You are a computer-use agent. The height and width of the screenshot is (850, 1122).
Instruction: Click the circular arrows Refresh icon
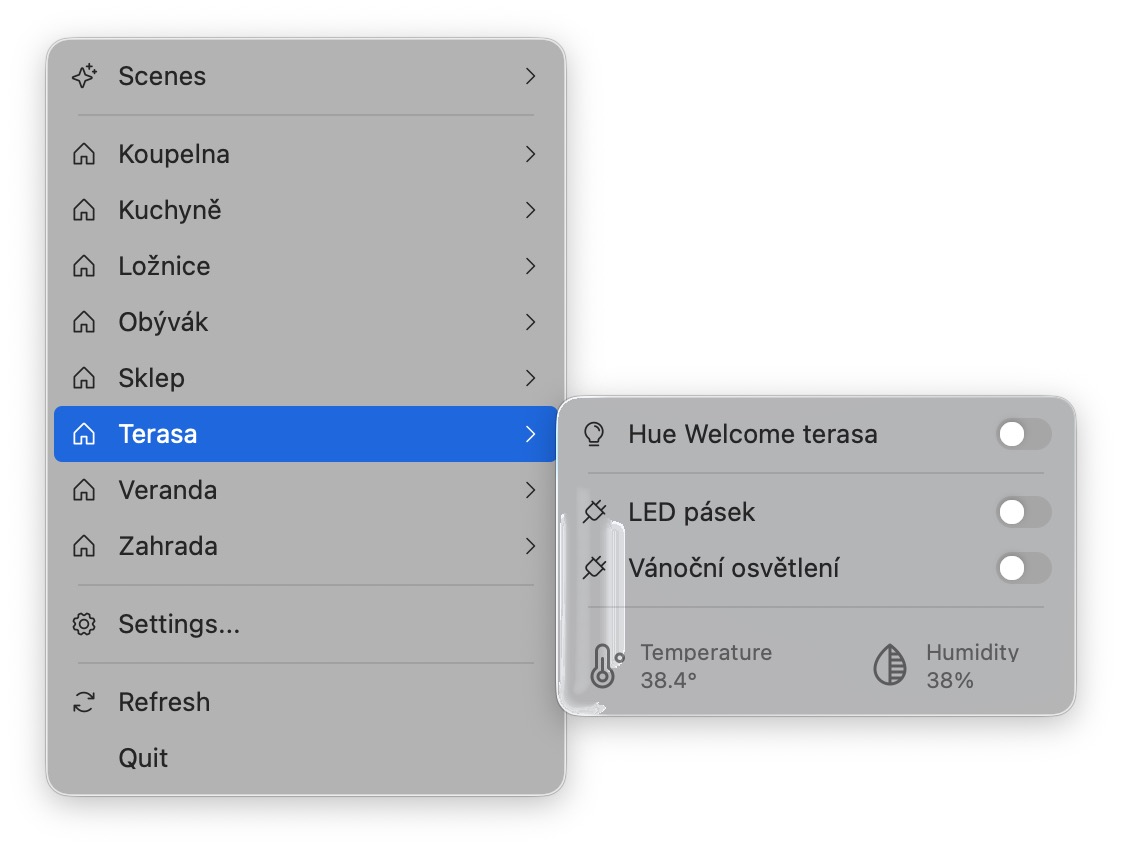coord(85,702)
